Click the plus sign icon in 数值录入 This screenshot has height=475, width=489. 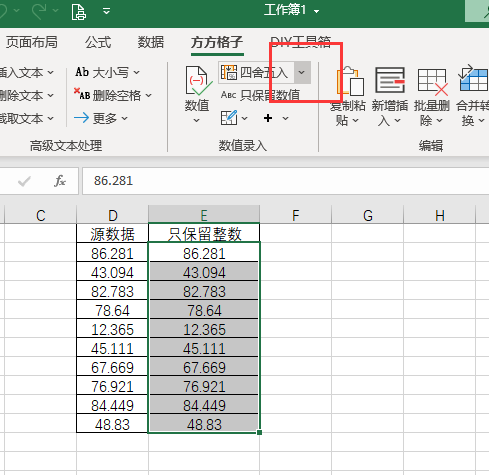click(268, 118)
